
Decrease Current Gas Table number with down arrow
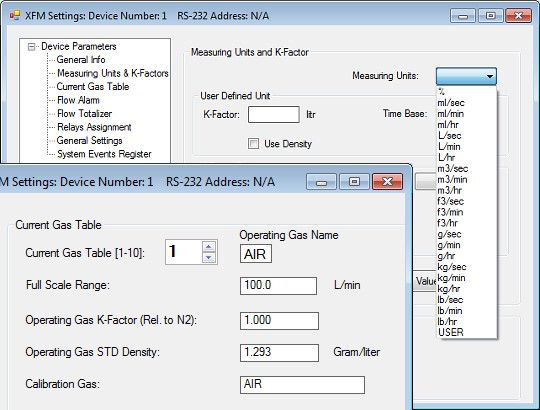coord(209,257)
